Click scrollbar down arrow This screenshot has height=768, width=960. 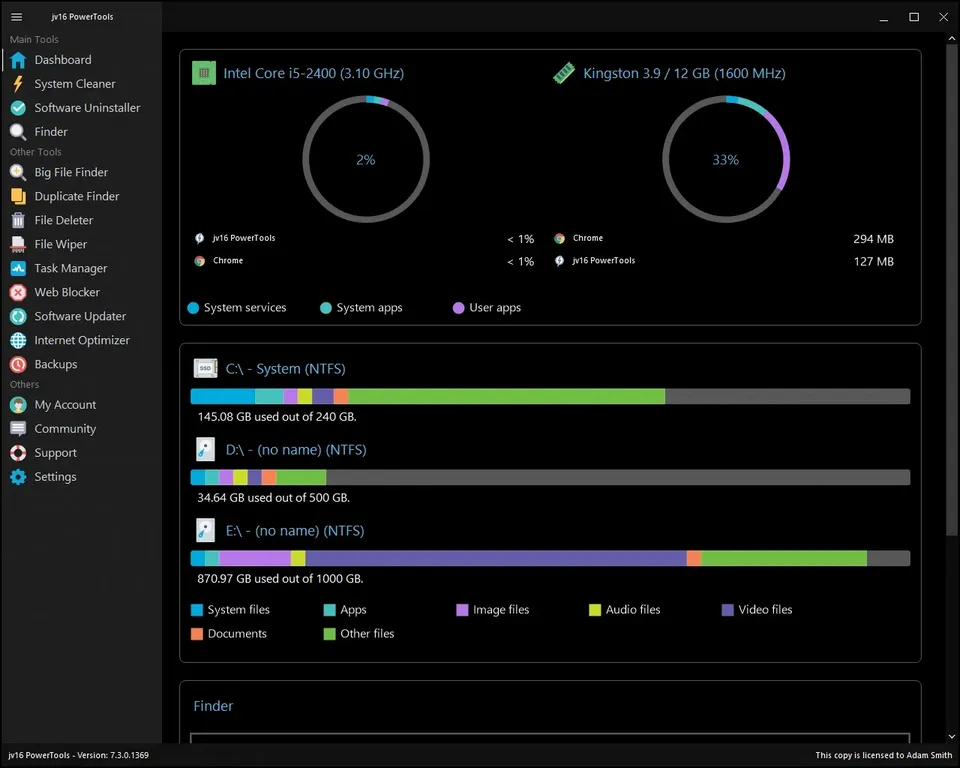(x=951, y=737)
